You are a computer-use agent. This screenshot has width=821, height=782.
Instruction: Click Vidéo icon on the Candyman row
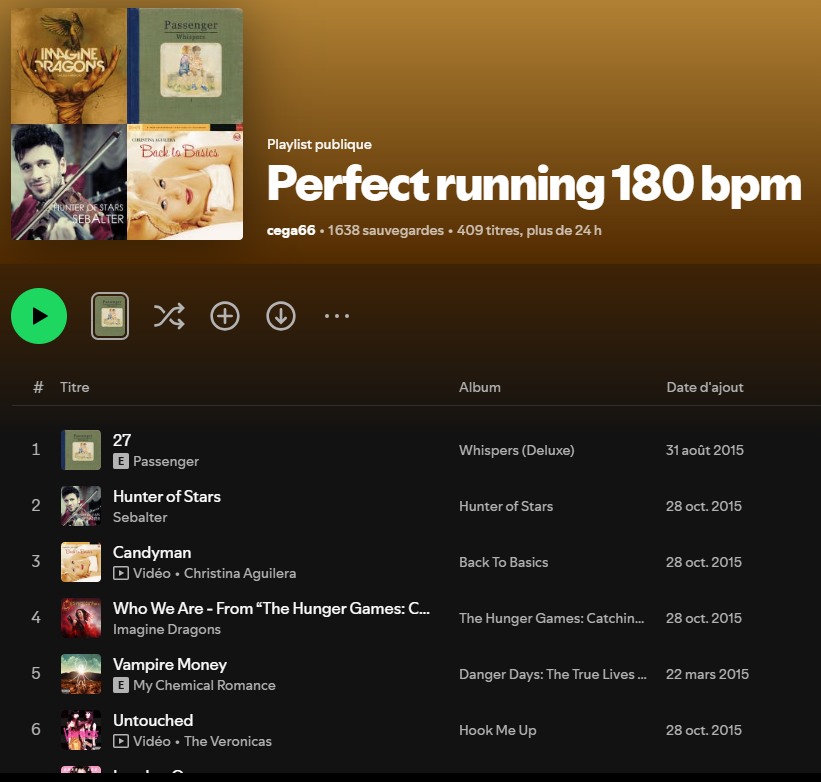pos(121,573)
